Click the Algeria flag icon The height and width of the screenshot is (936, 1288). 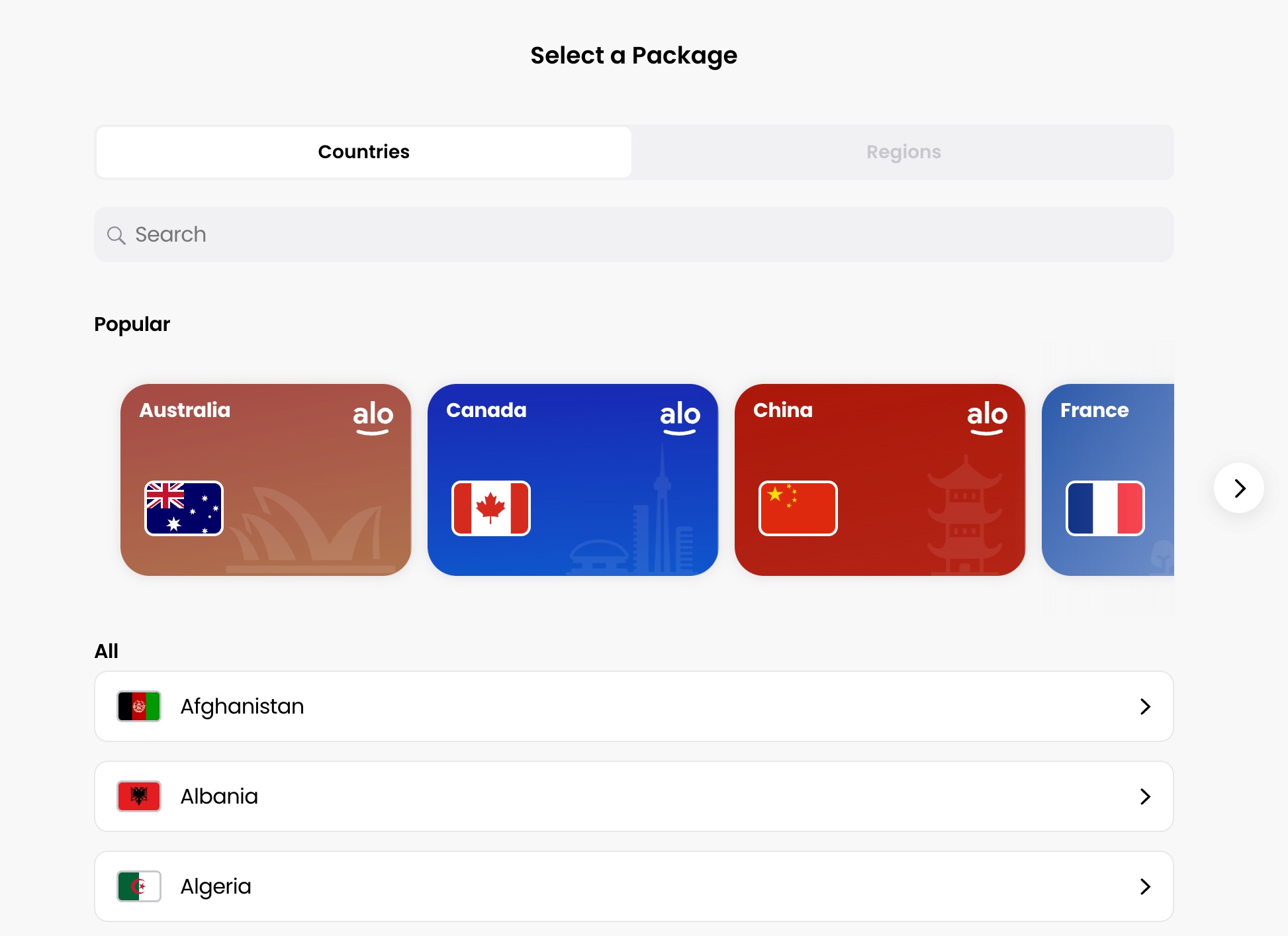pos(139,886)
